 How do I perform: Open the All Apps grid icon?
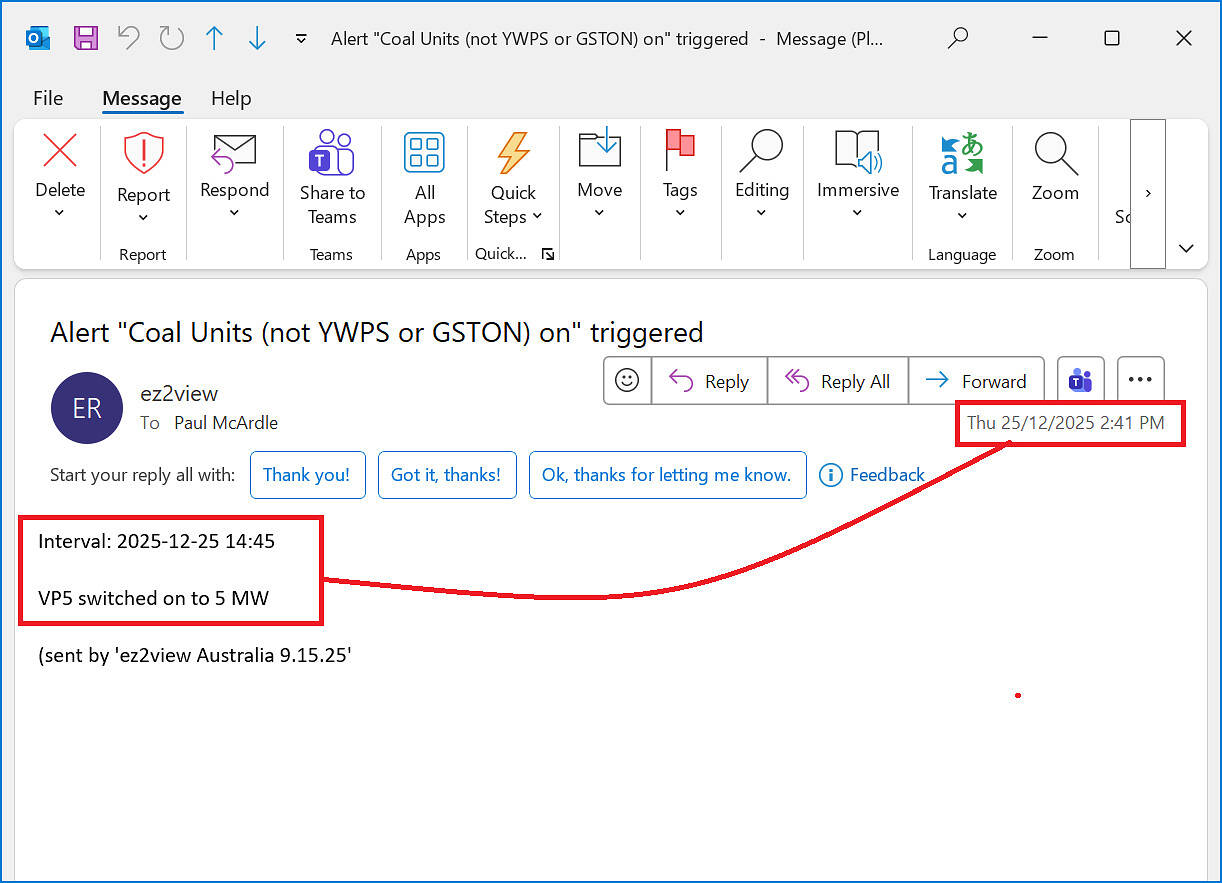click(x=424, y=153)
